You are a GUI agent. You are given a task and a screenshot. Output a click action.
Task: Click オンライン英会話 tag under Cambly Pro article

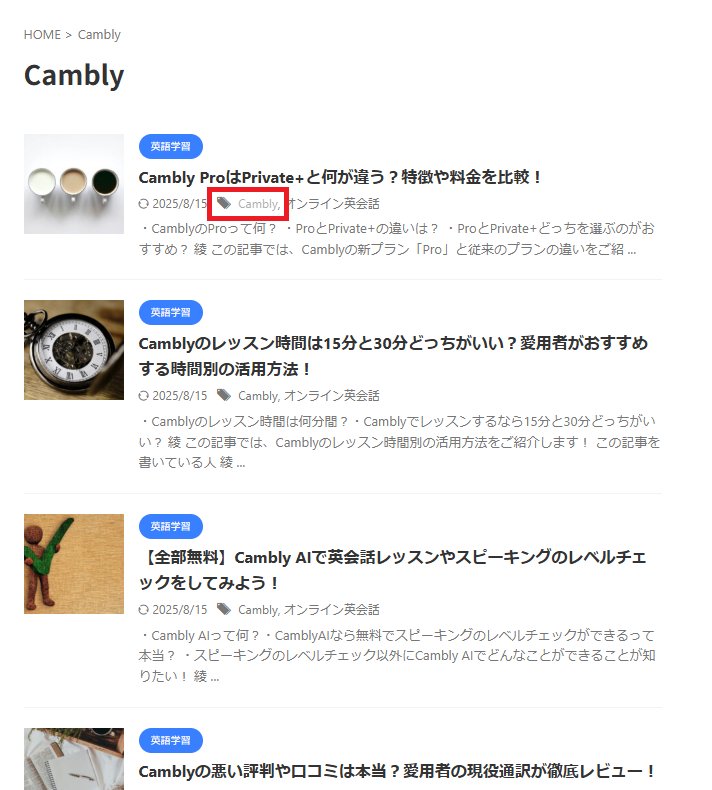(x=333, y=204)
